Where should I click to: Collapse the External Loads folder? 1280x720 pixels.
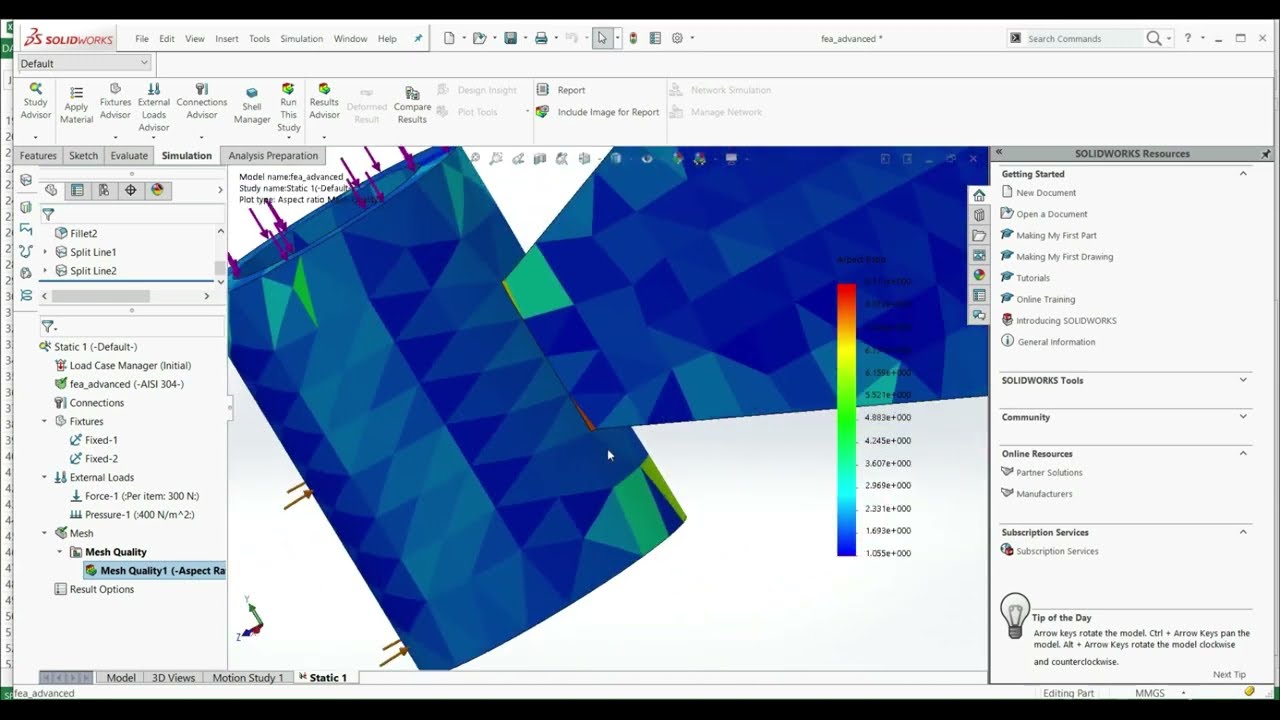point(45,478)
